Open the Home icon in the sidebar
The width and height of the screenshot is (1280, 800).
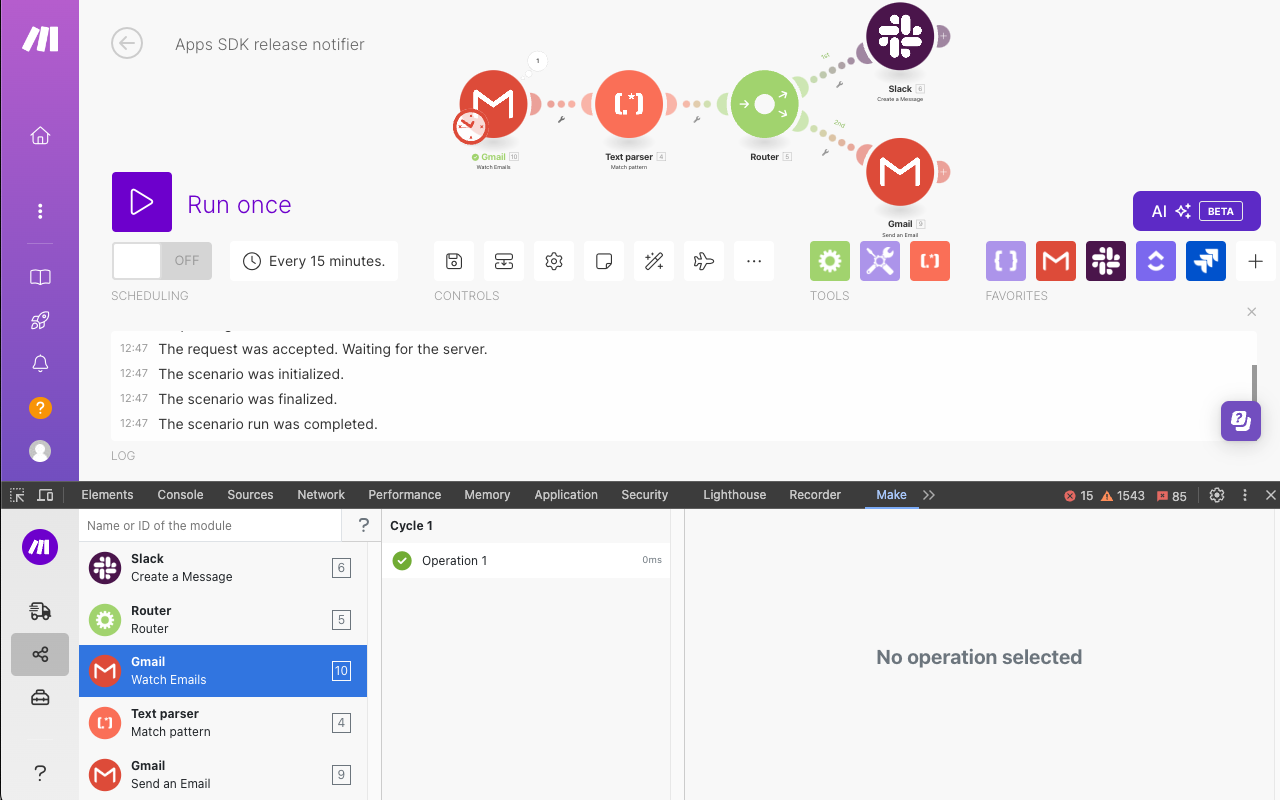[40, 135]
